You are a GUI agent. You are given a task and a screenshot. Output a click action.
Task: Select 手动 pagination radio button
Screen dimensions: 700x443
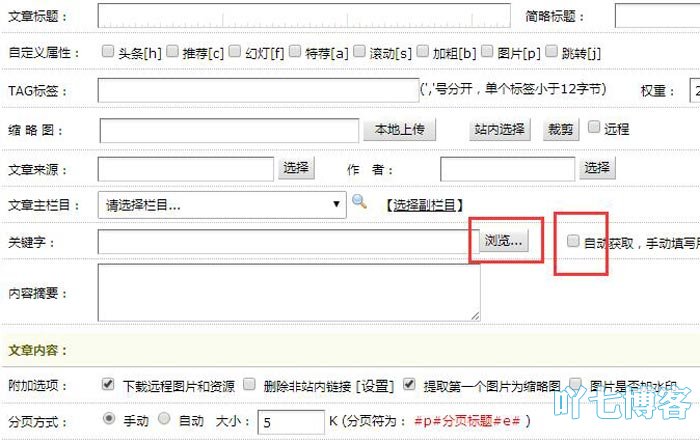[x=110, y=420]
